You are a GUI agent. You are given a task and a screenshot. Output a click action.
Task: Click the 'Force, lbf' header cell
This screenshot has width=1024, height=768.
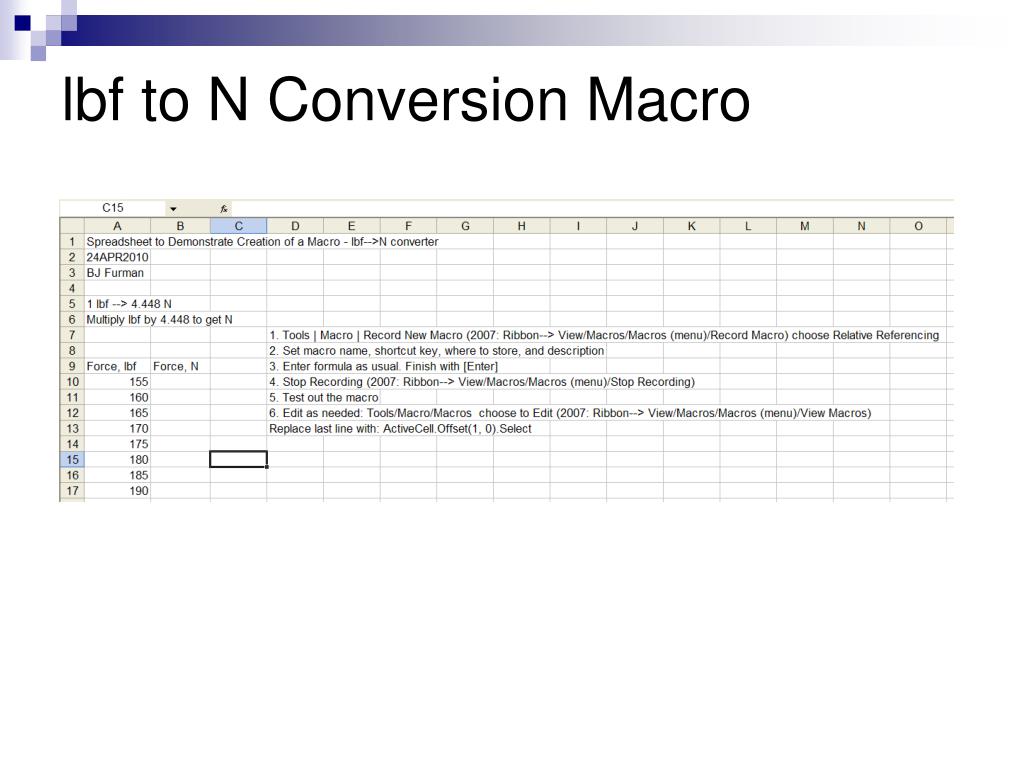[x=118, y=366]
